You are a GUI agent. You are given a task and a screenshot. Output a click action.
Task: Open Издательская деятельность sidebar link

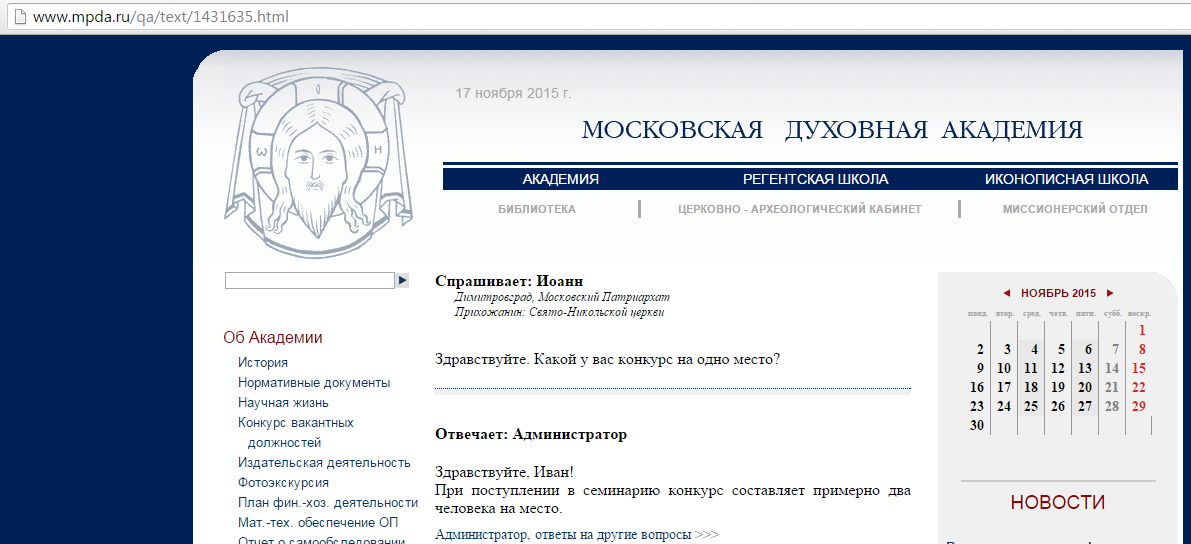point(324,463)
